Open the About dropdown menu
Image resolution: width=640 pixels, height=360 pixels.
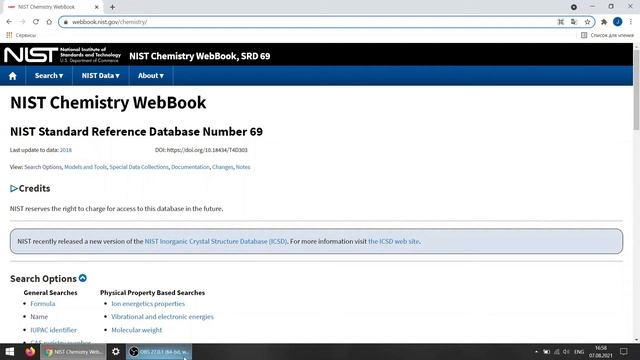tap(151, 76)
